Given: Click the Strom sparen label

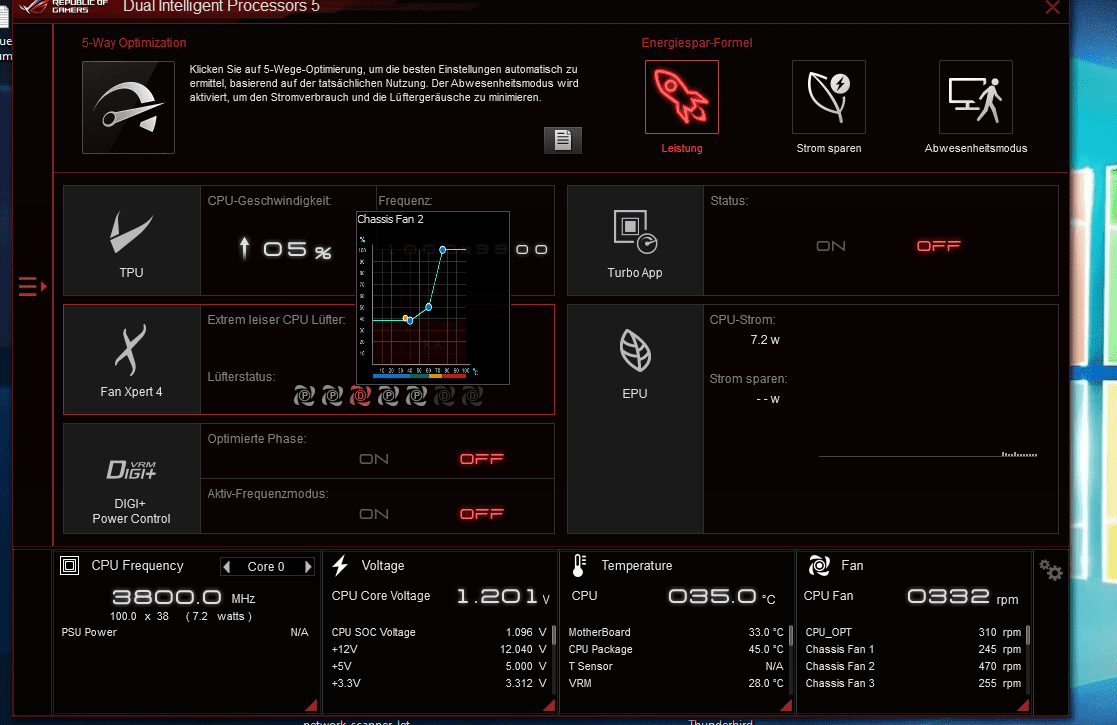Looking at the screenshot, I should pyautogui.click(x=828, y=148).
